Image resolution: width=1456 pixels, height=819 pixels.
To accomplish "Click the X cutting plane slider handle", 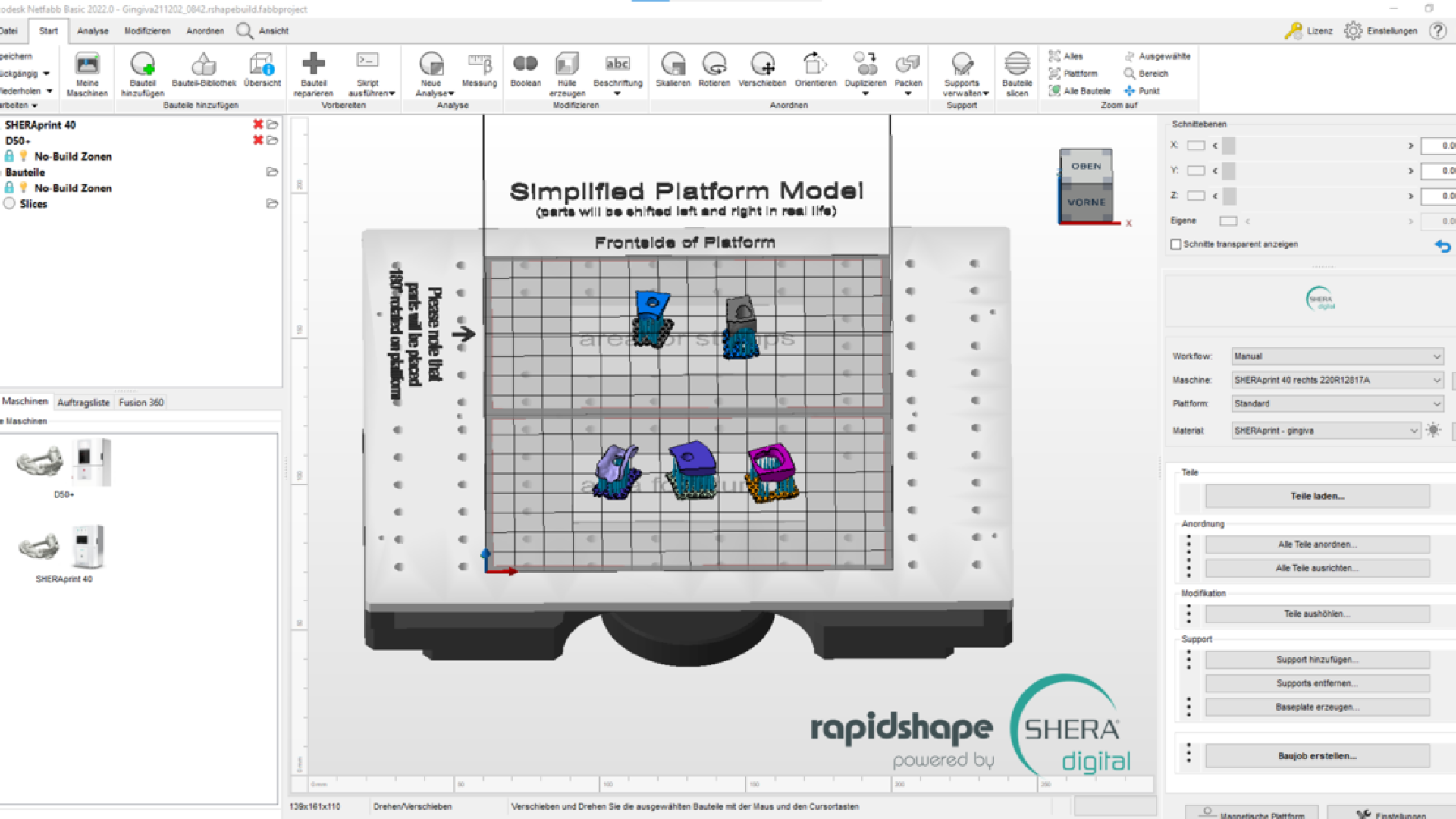I will 1229,145.
